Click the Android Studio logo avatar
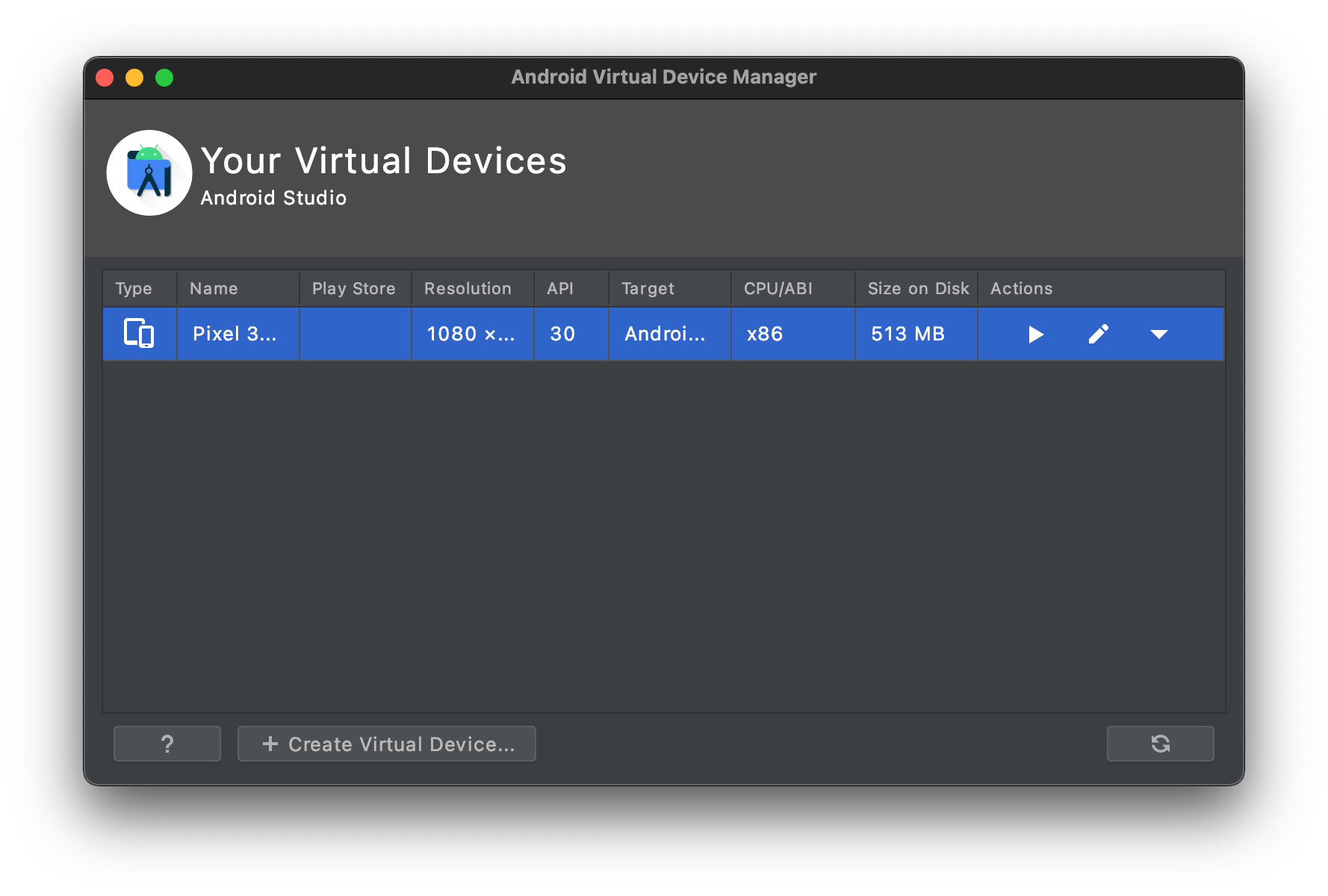Screen dimensions: 1328x896 pos(149,172)
